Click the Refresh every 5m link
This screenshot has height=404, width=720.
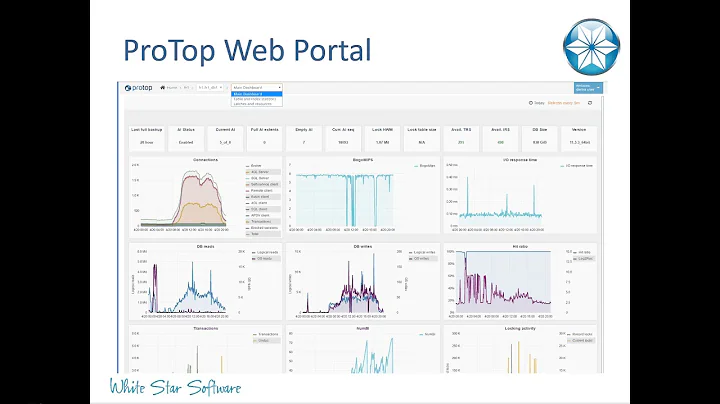tap(563, 103)
